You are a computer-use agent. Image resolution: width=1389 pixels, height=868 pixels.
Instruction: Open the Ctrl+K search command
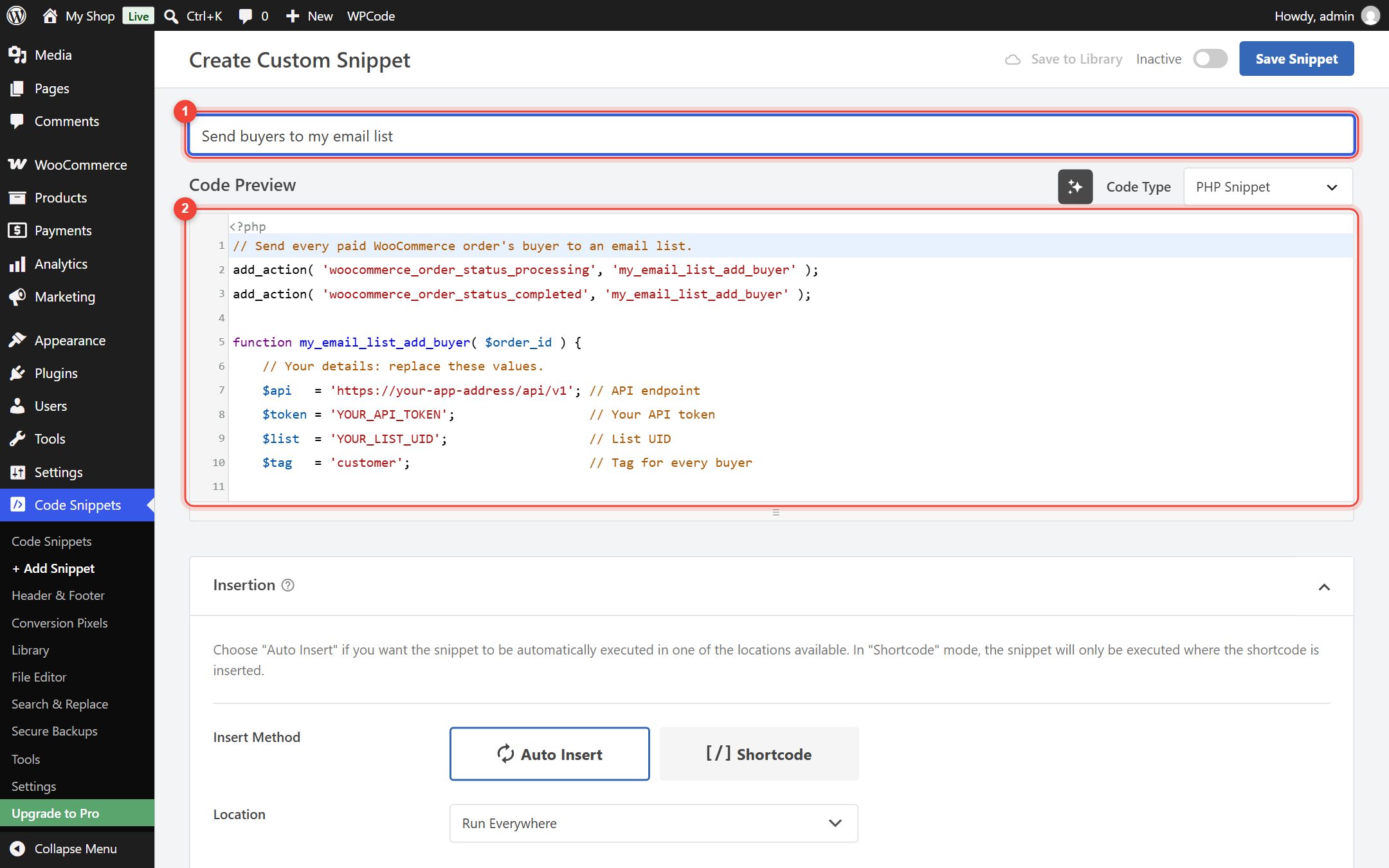tap(194, 15)
